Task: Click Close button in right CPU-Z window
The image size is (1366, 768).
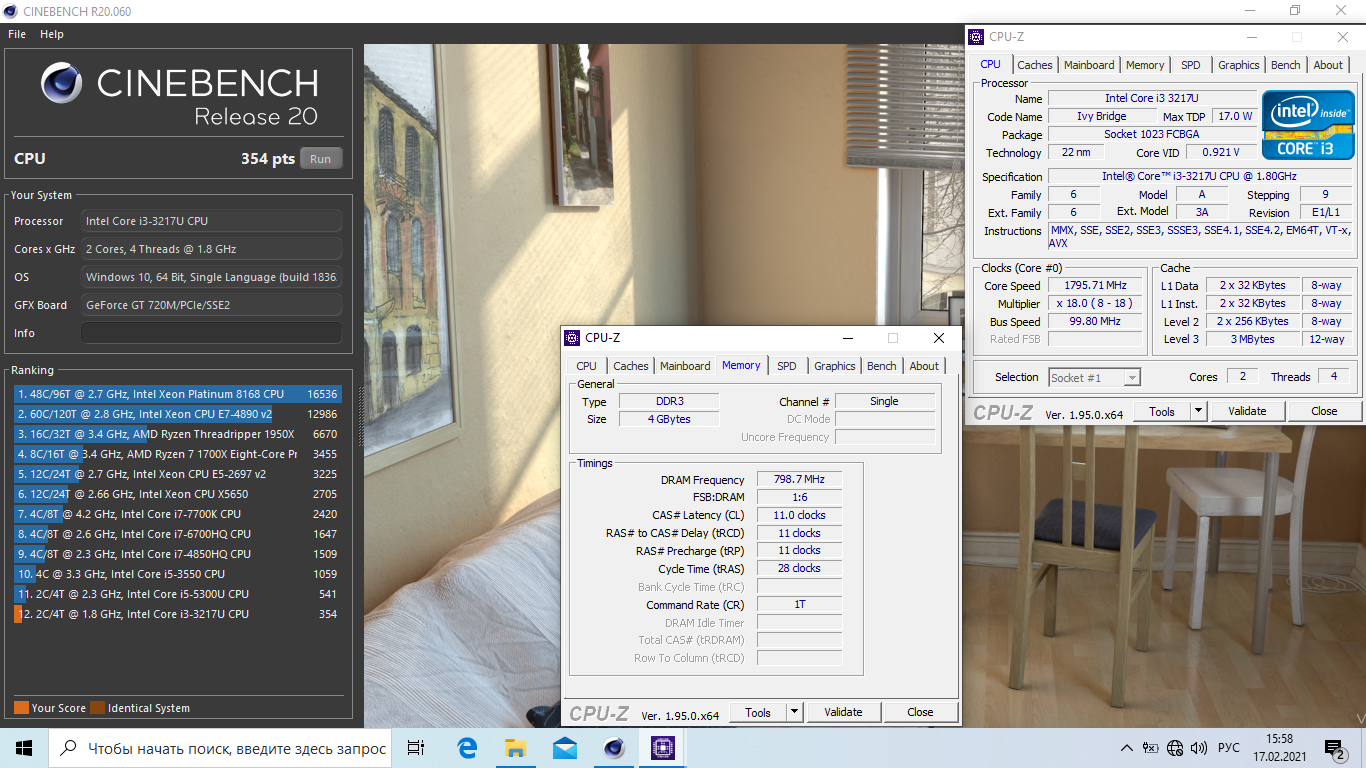Action: coord(1324,411)
